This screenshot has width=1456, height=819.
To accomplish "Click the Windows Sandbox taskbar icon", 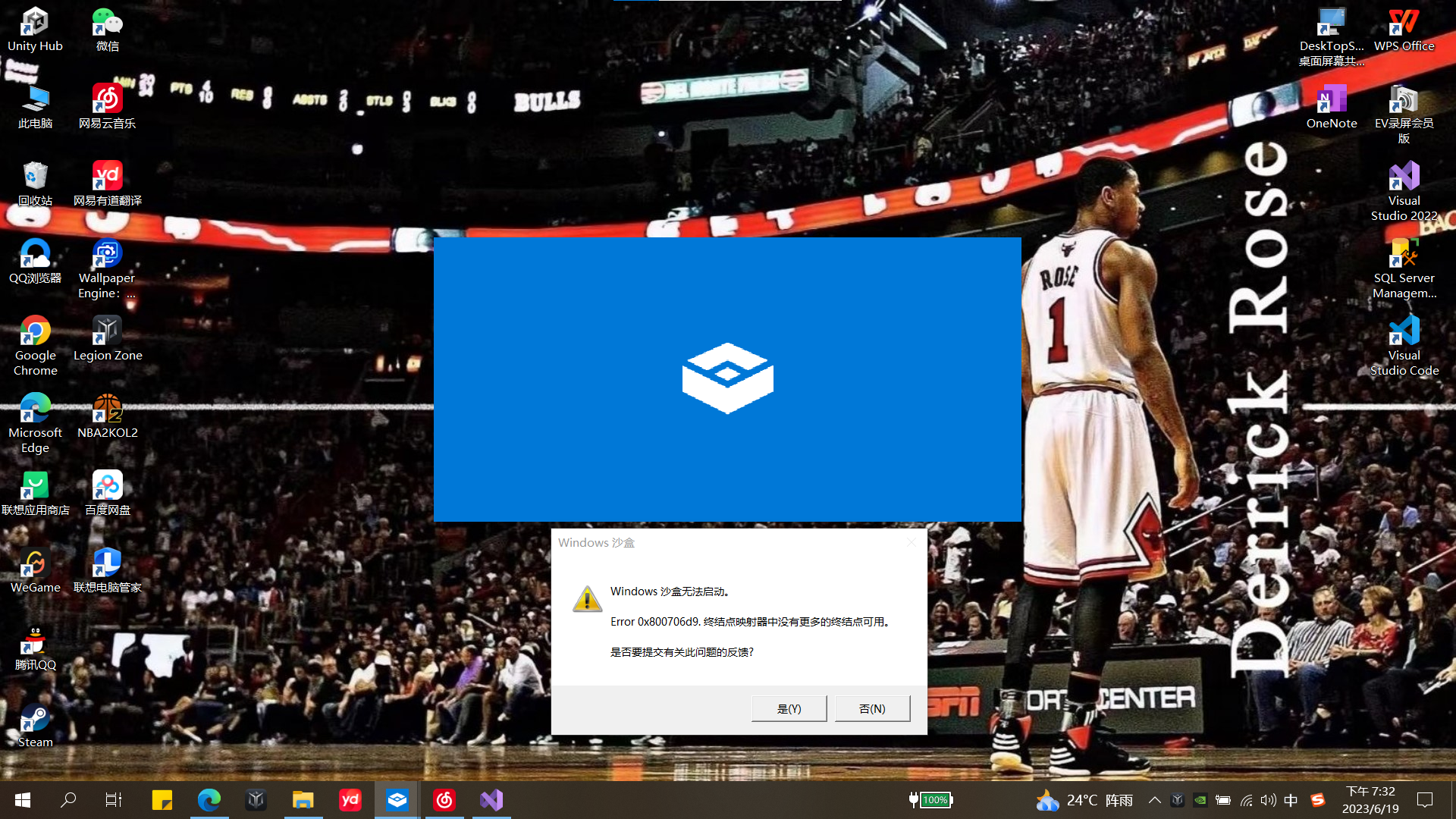I will [x=397, y=799].
